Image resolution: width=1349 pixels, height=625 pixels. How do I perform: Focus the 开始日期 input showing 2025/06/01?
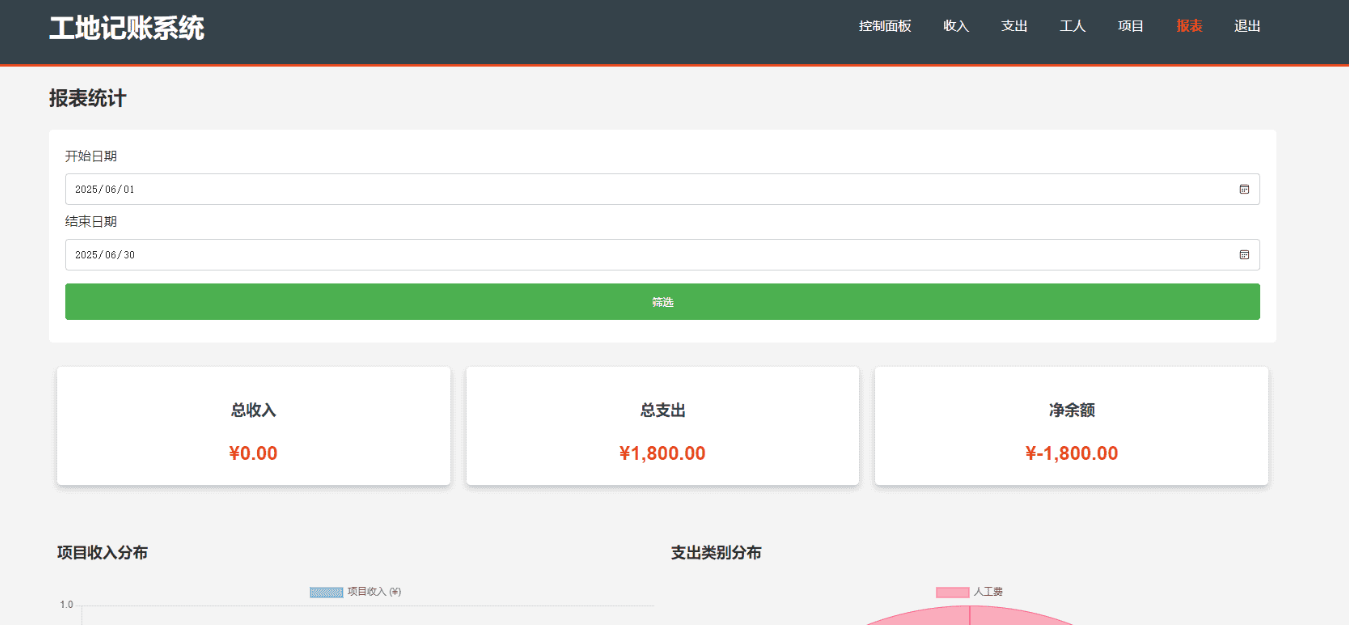click(x=662, y=189)
